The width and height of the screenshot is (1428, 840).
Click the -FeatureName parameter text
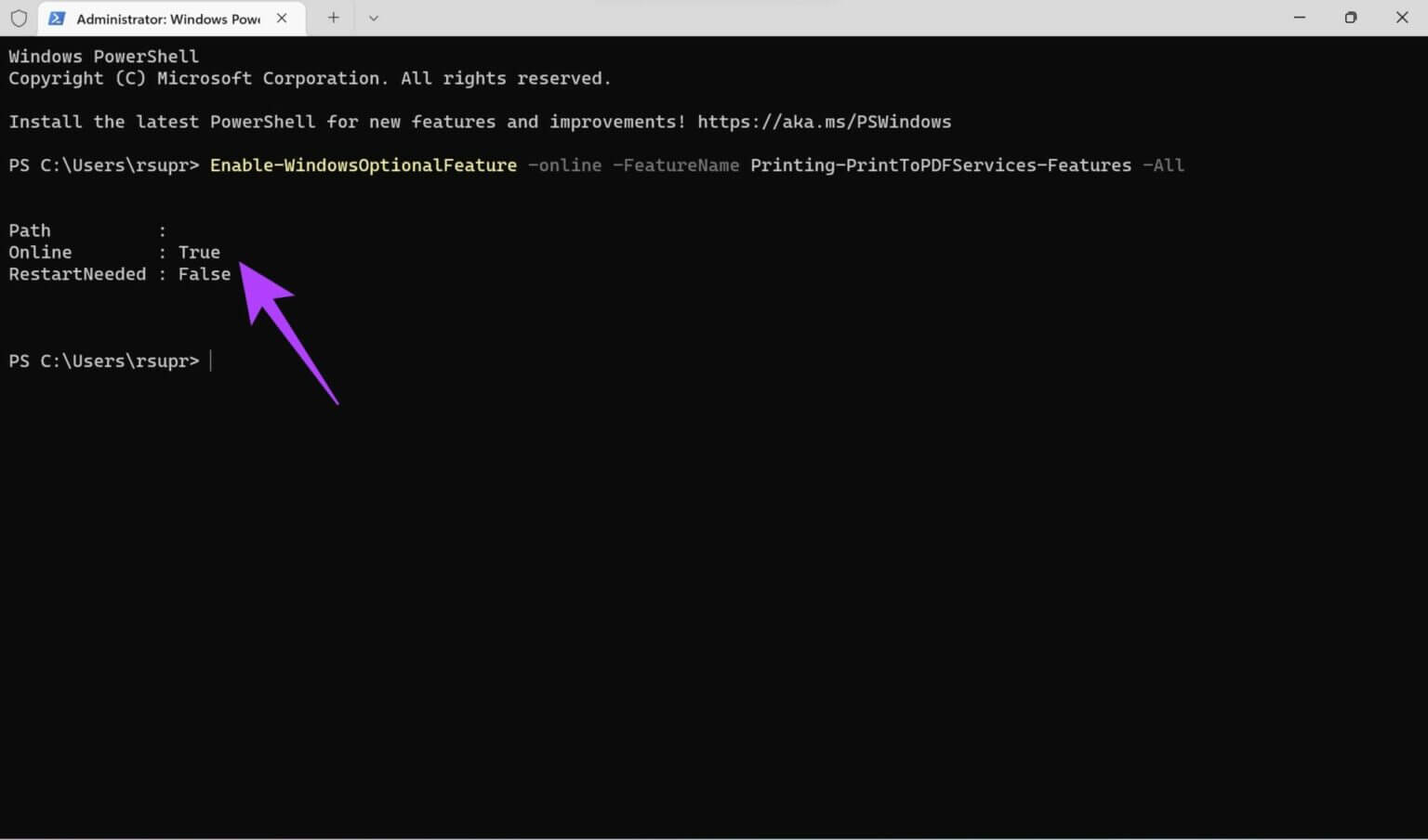point(676,165)
